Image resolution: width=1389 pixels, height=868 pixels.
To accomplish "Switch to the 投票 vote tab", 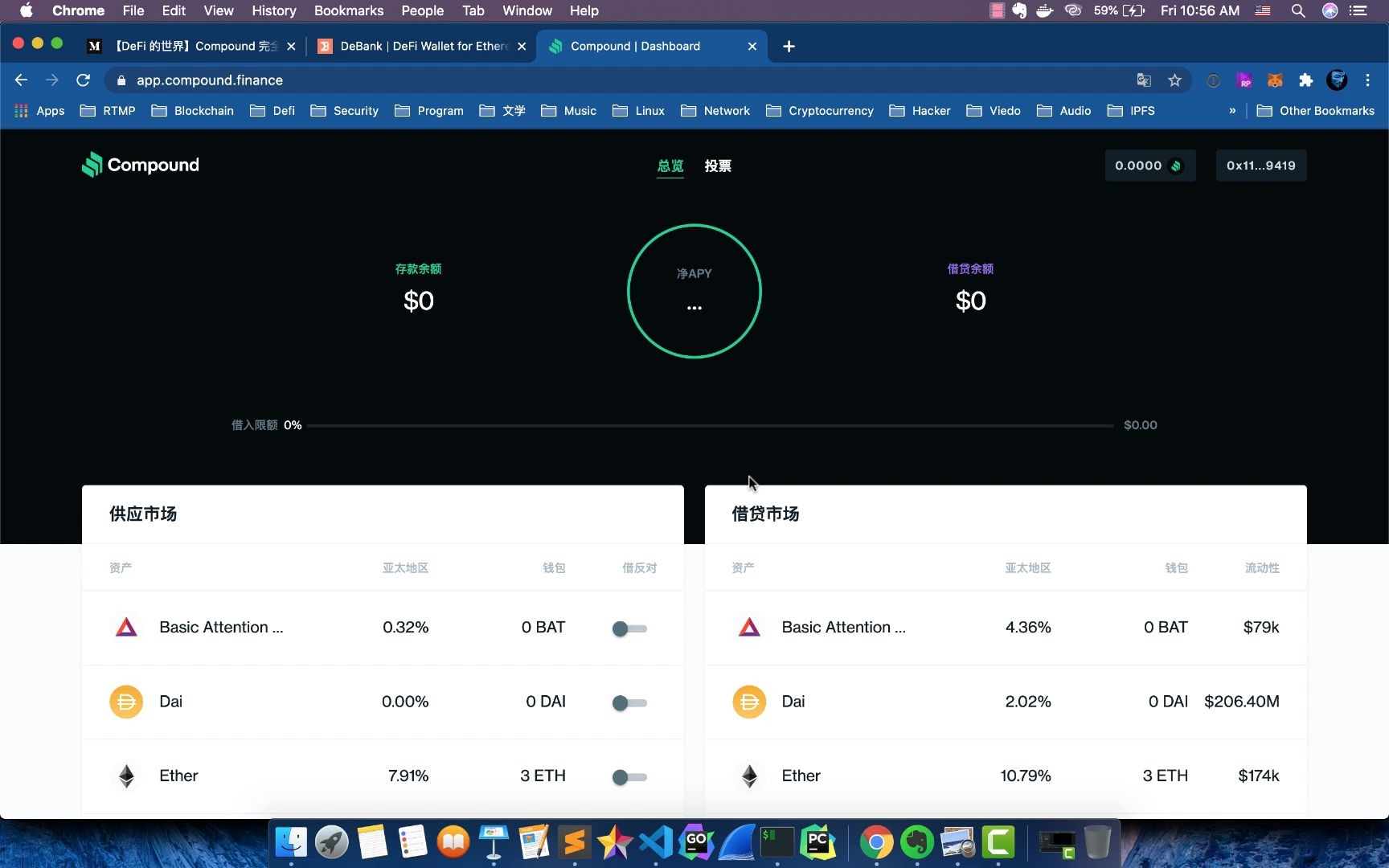I will pos(718,166).
